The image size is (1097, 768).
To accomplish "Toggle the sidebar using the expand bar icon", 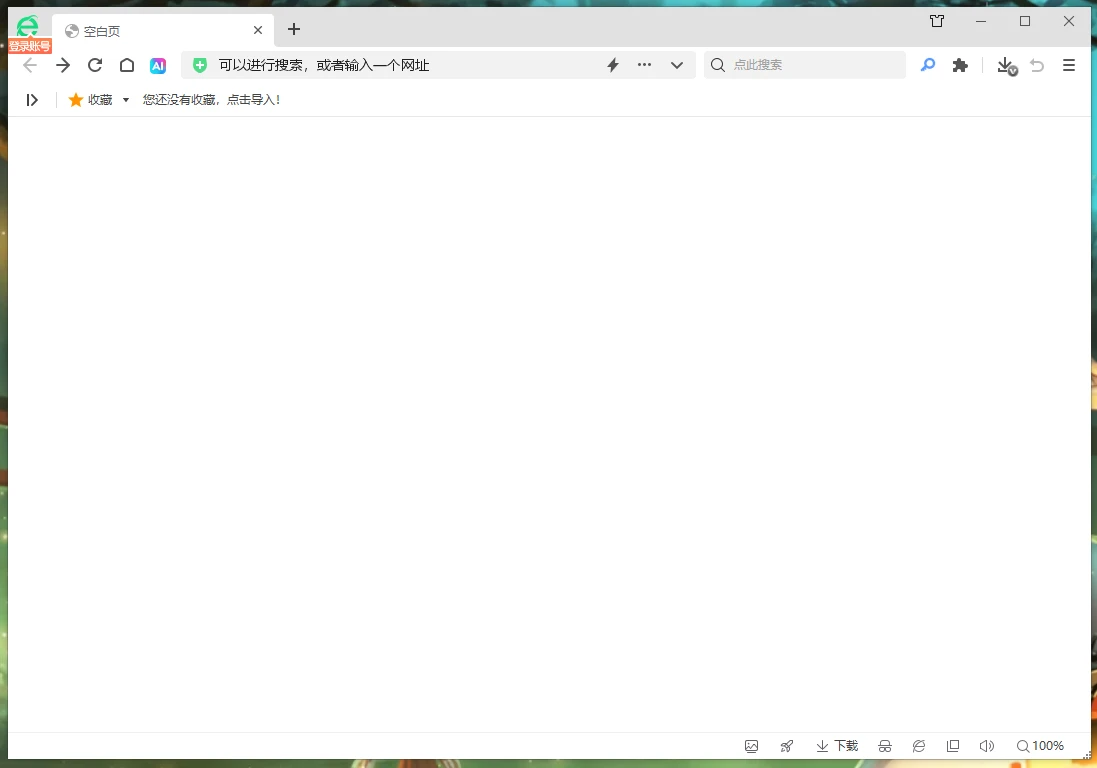I will click(32, 100).
